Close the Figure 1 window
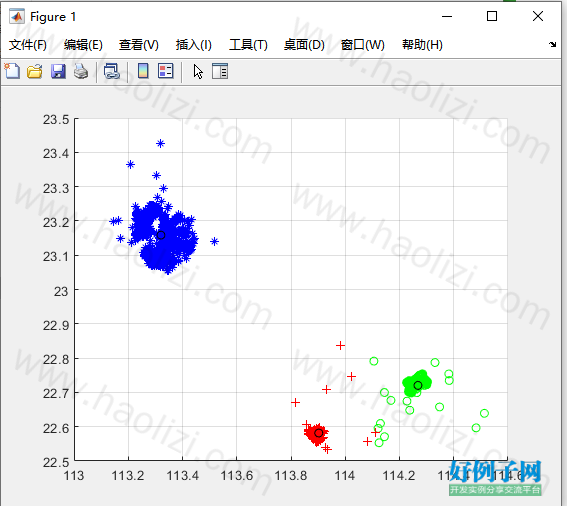567x506 pixels. coord(538,16)
